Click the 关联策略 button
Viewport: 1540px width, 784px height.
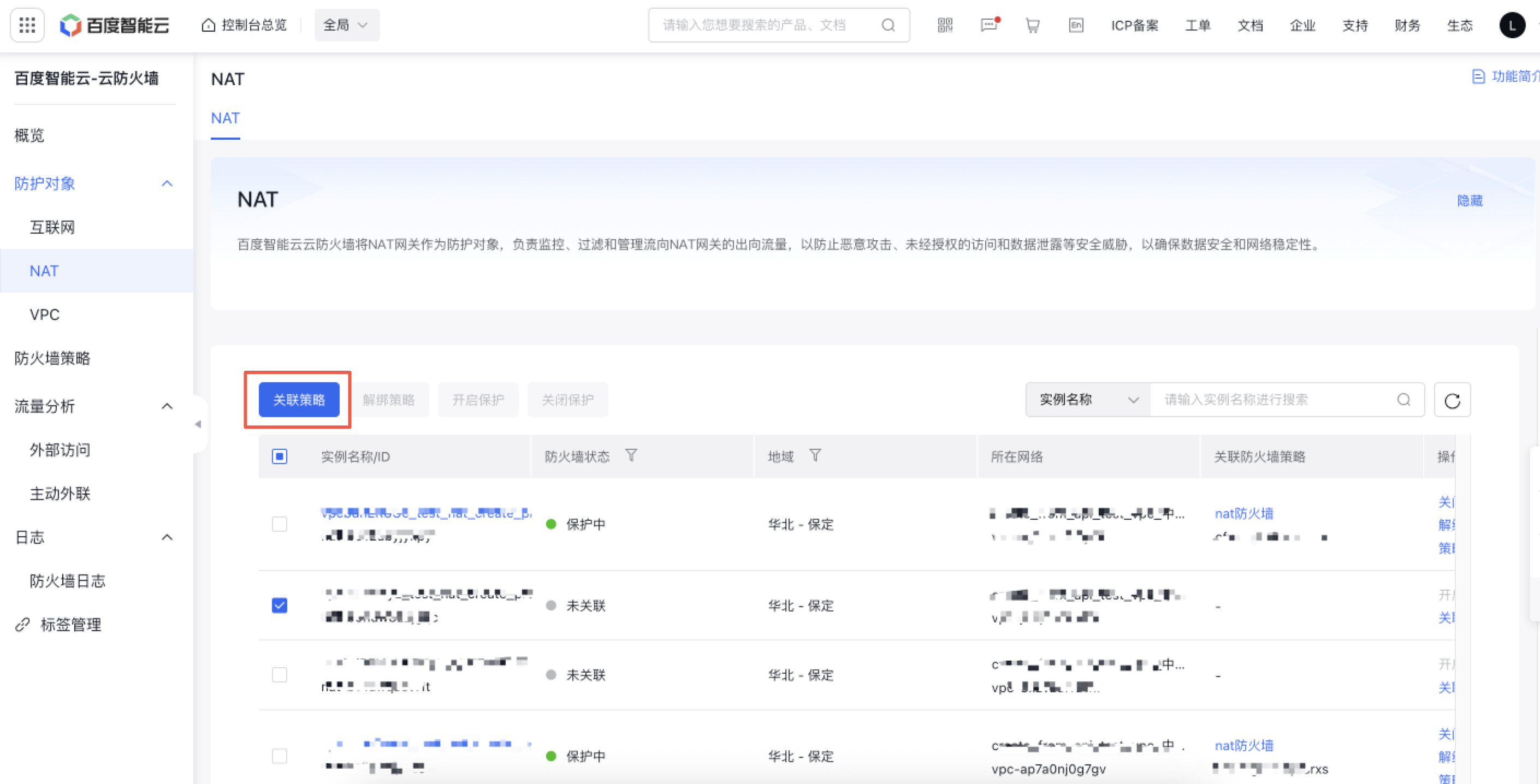[299, 400]
